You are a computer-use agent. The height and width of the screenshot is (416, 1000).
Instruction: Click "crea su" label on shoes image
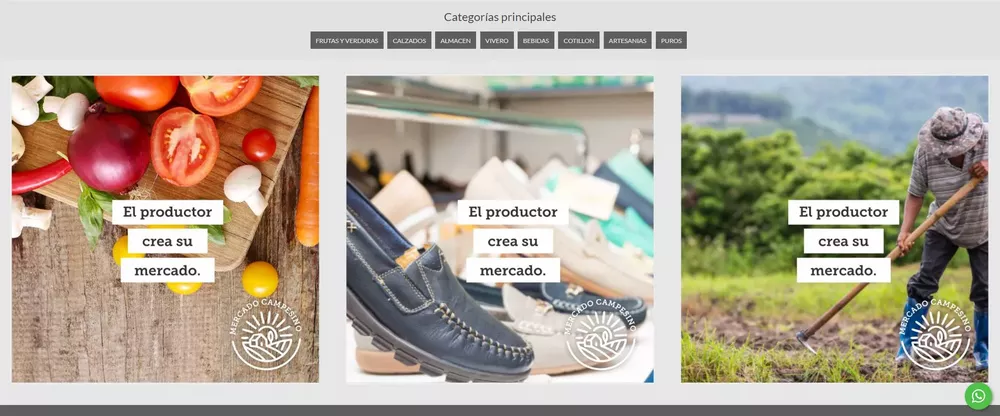(512, 241)
